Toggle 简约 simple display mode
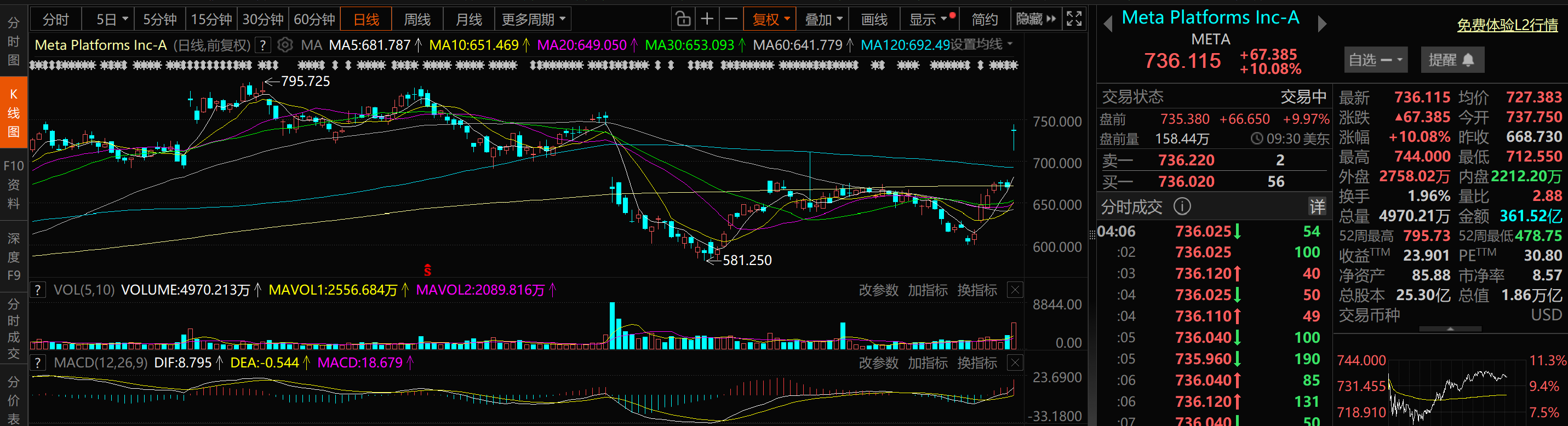The height and width of the screenshot is (426, 1568). point(985,20)
